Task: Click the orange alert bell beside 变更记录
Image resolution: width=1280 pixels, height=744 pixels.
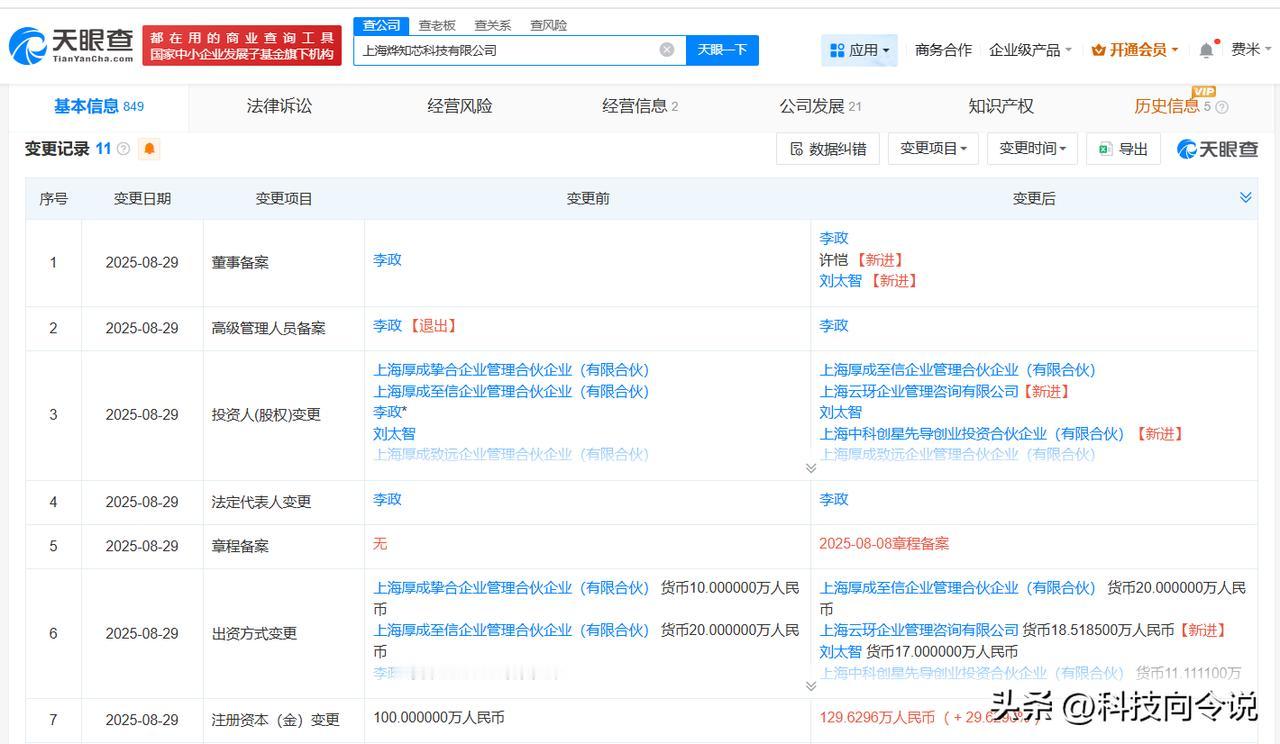Action: 149,149
